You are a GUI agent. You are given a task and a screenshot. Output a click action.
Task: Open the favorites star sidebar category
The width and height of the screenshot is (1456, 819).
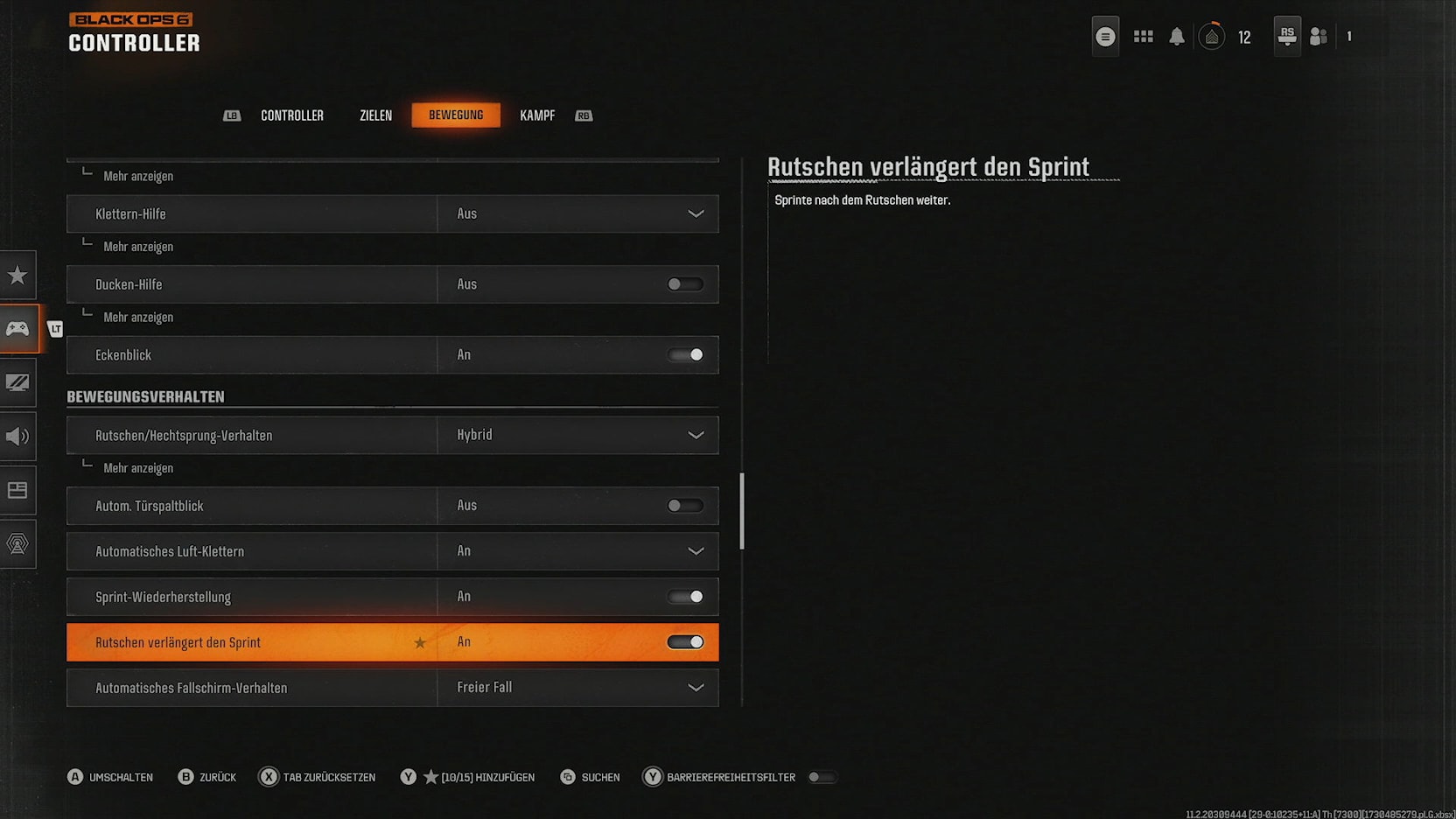click(17, 276)
